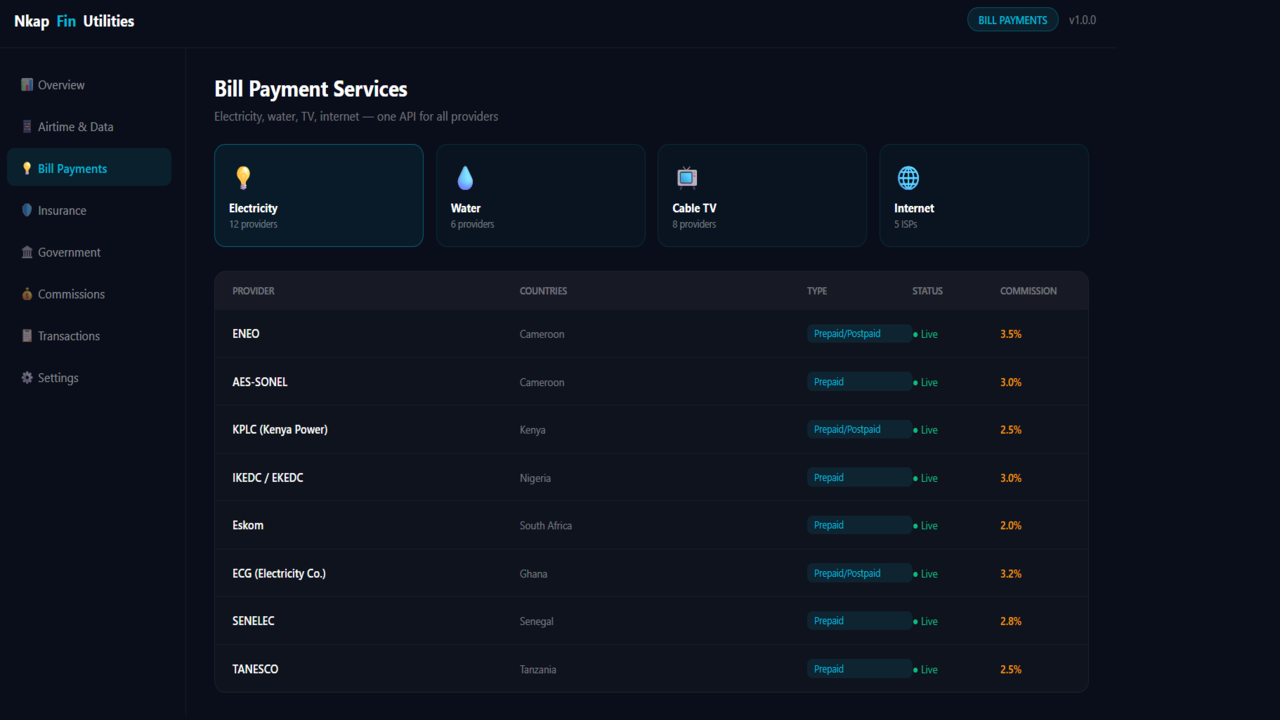Click the COUNTRIES column header
Viewport: 1280px width, 720px height.
coord(543,291)
